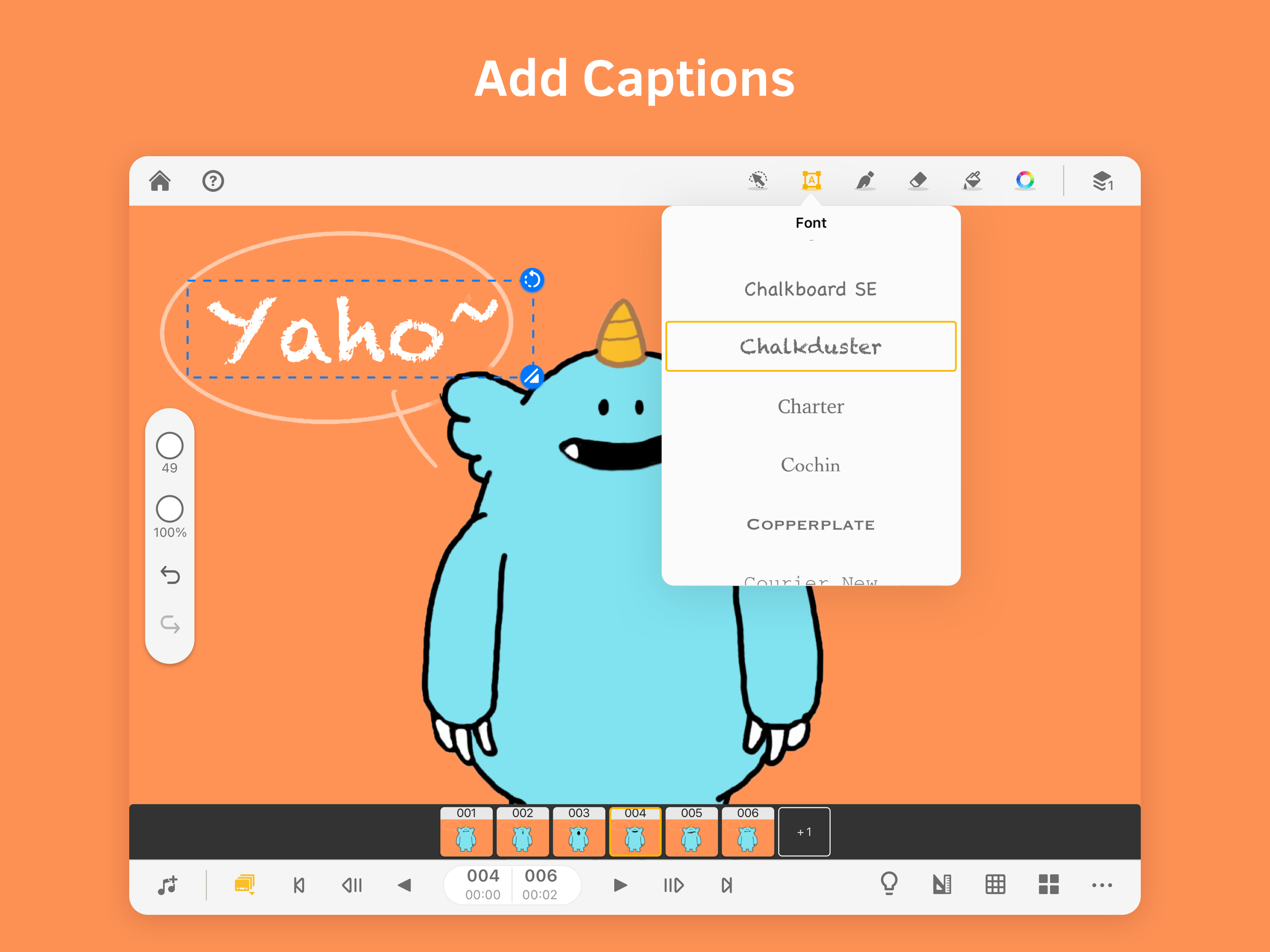The width and height of the screenshot is (1270, 952).
Task: Add a new frame with +1
Action: point(804,832)
